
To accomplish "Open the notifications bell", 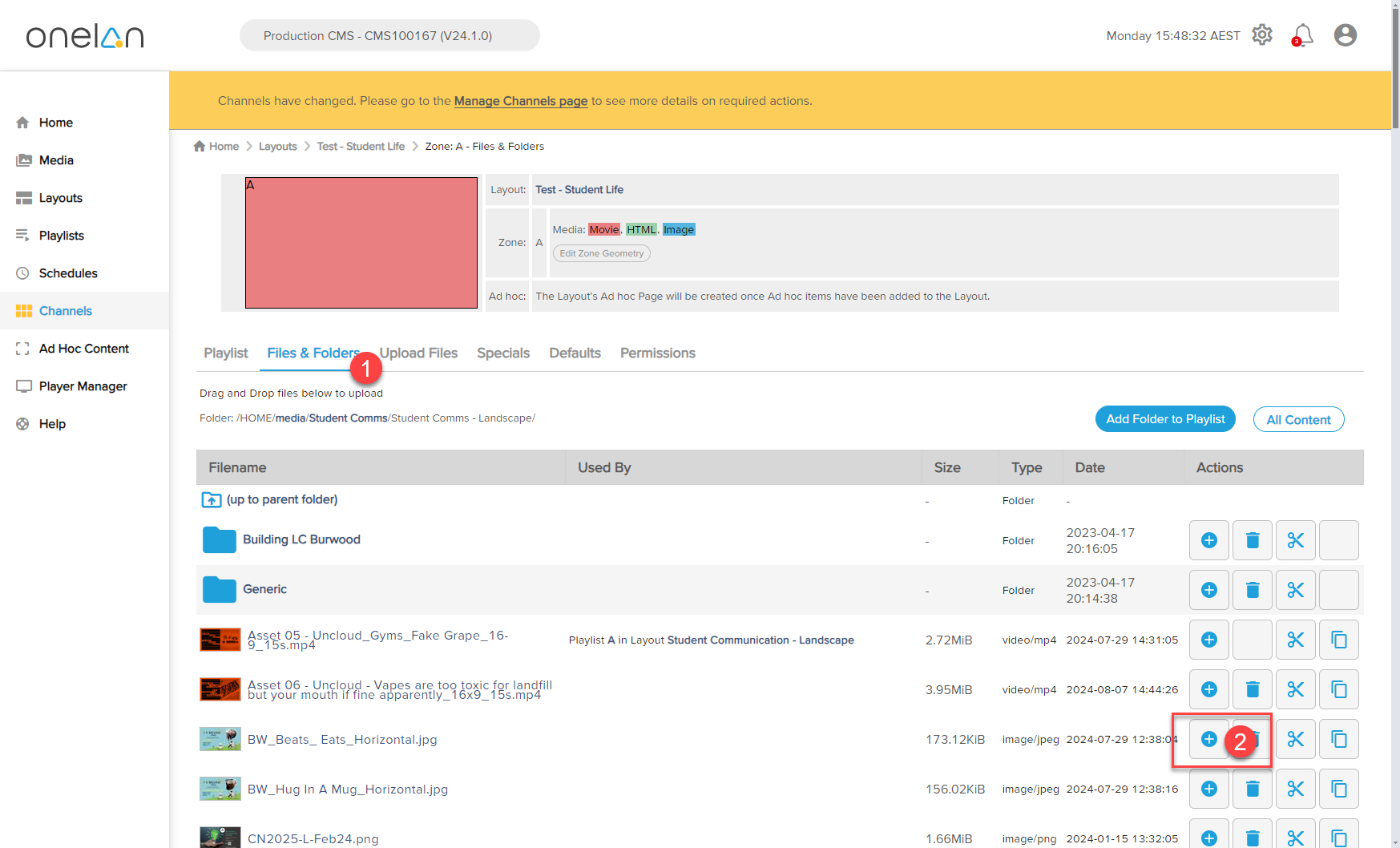I will 1303,35.
